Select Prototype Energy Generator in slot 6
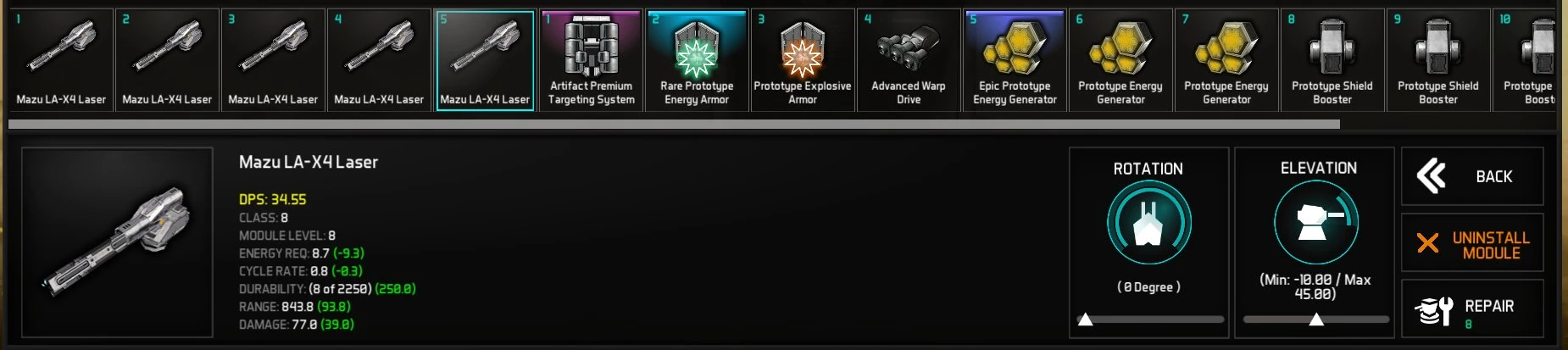This screenshot has width=1568, height=350. 1120,60
